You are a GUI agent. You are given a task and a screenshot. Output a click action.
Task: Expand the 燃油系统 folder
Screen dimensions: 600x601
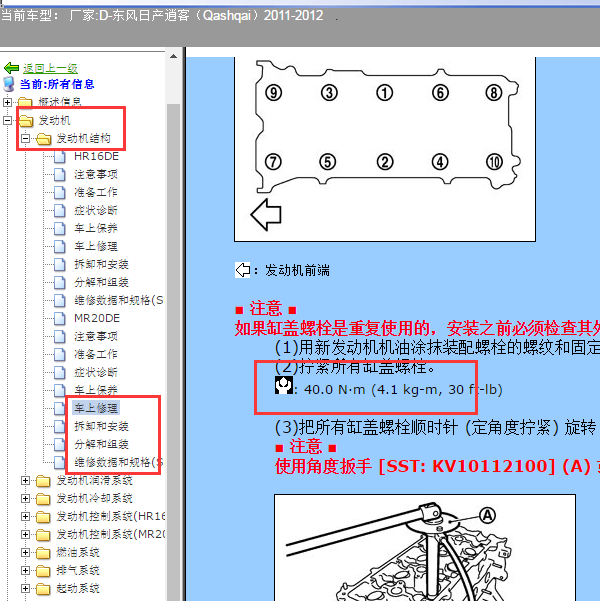point(25,552)
